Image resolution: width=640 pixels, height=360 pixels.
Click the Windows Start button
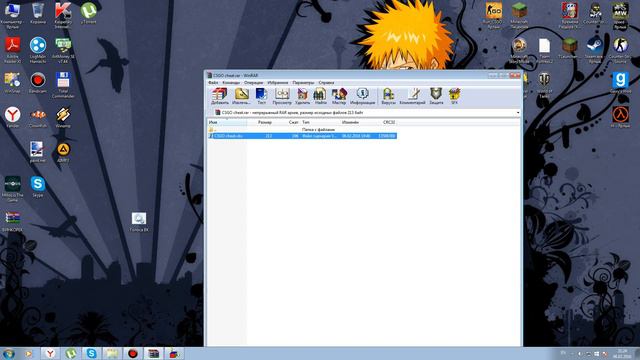pos(9,353)
